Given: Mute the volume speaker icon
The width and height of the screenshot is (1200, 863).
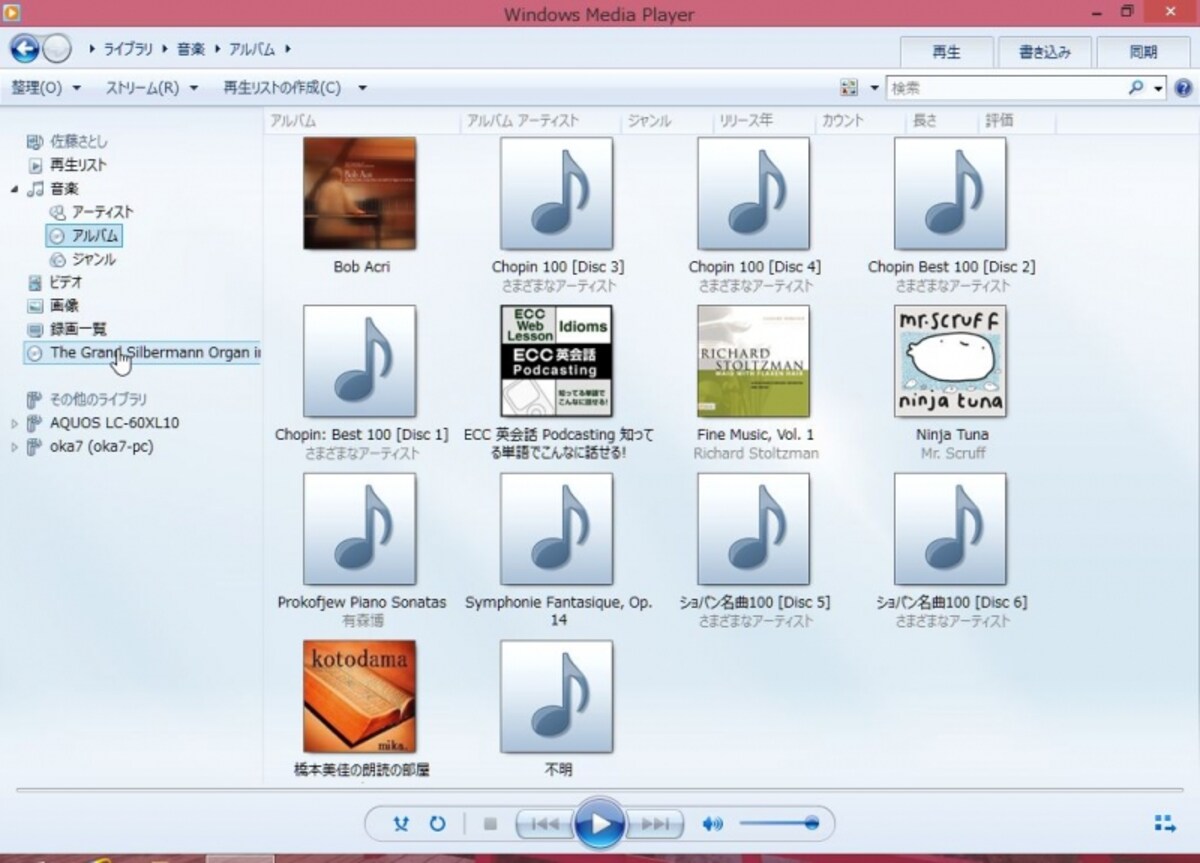Looking at the screenshot, I should click(x=712, y=824).
